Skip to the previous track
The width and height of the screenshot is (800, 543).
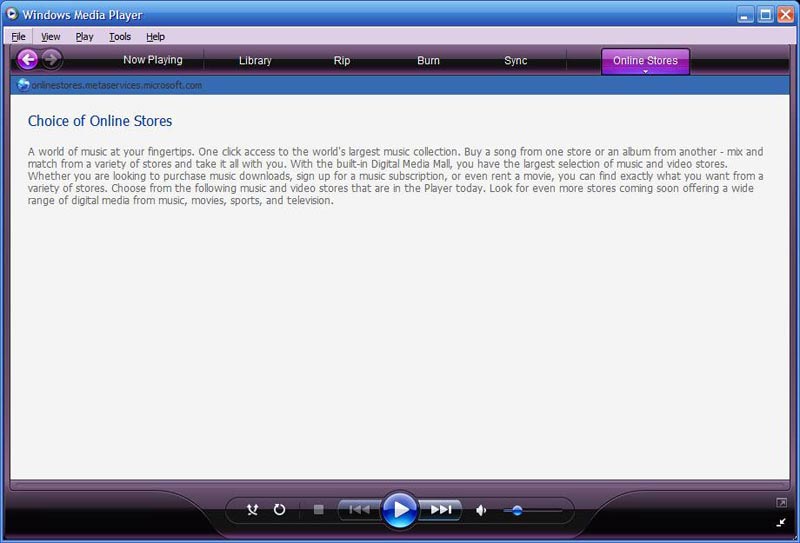click(x=359, y=509)
